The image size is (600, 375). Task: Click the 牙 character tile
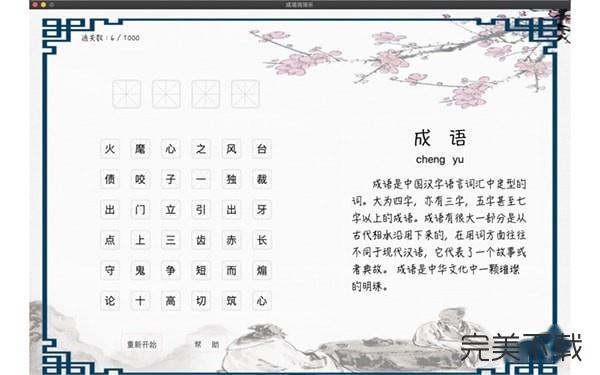262,210
